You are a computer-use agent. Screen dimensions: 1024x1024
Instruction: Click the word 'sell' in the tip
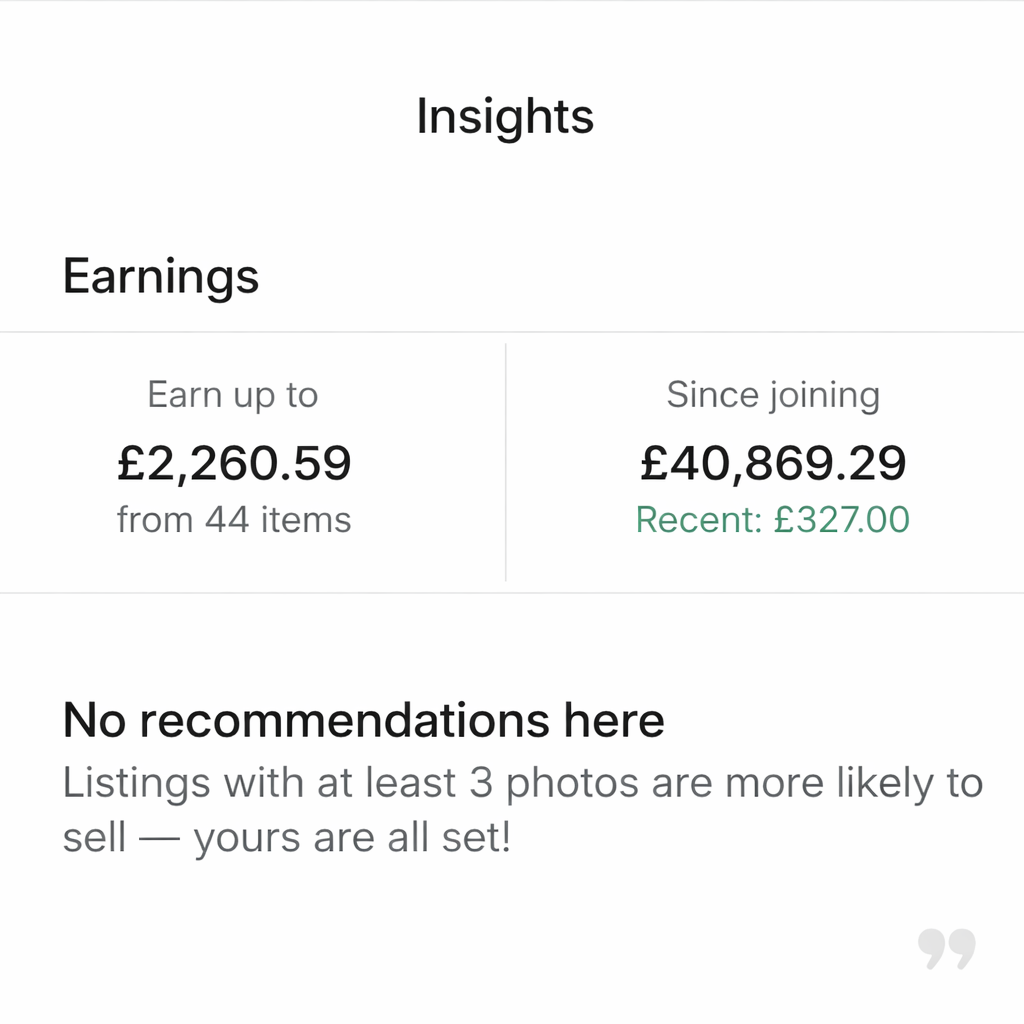coord(94,838)
